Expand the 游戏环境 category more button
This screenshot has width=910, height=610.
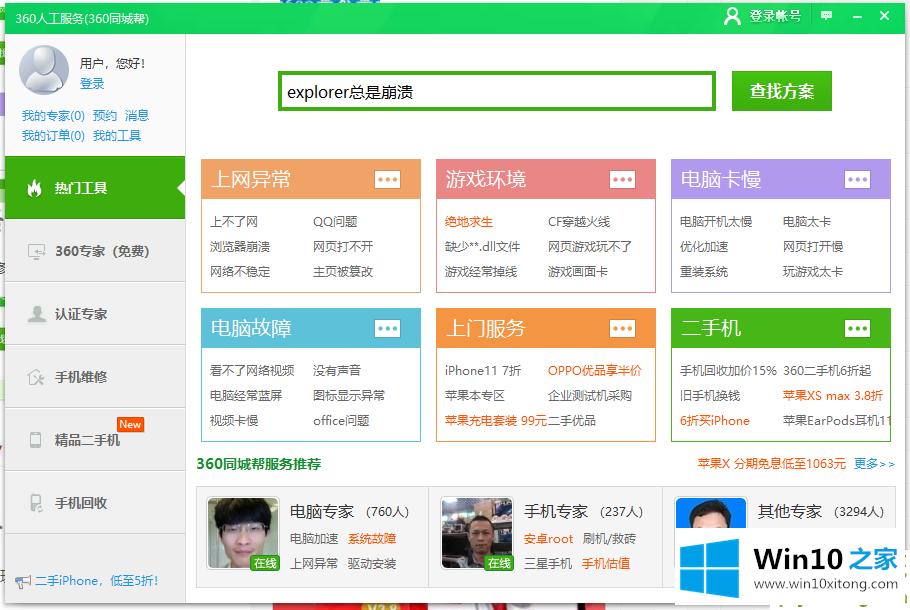(622, 180)
